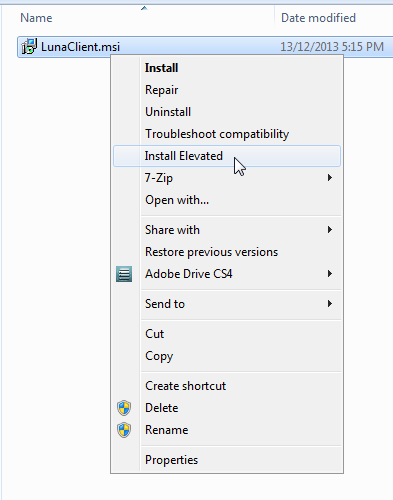
Task: Click the sort arrow above the Name column
Action: tap(144, 8)
